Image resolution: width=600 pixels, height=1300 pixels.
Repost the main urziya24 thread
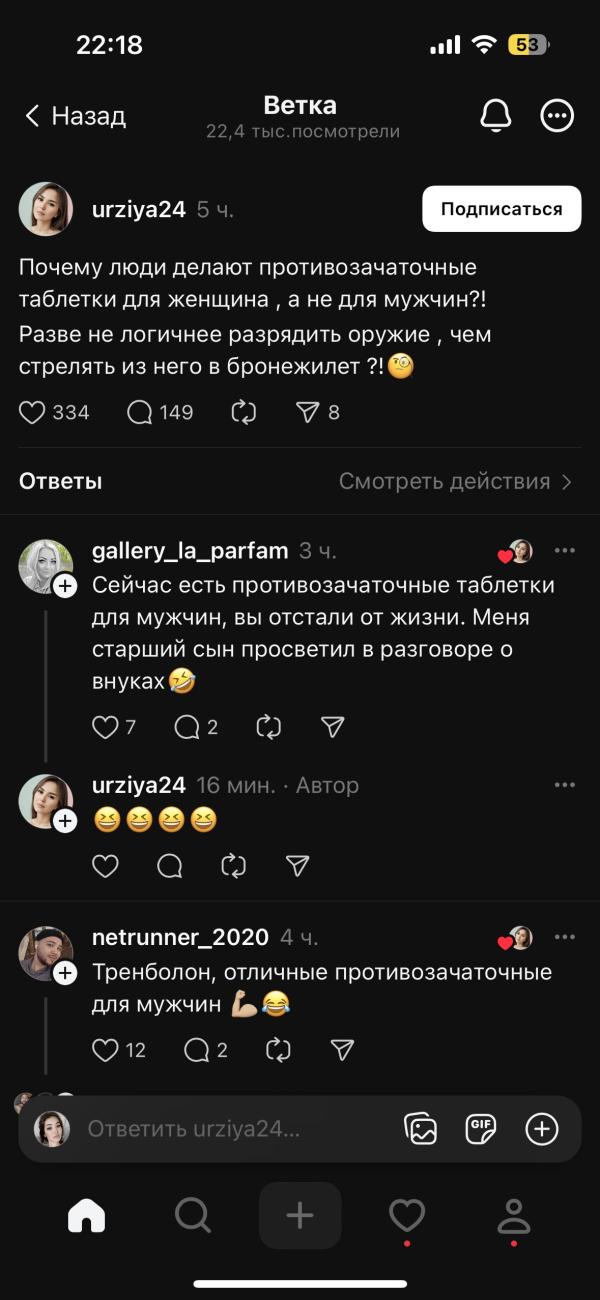pyautogui.click(x=244, y=412)
